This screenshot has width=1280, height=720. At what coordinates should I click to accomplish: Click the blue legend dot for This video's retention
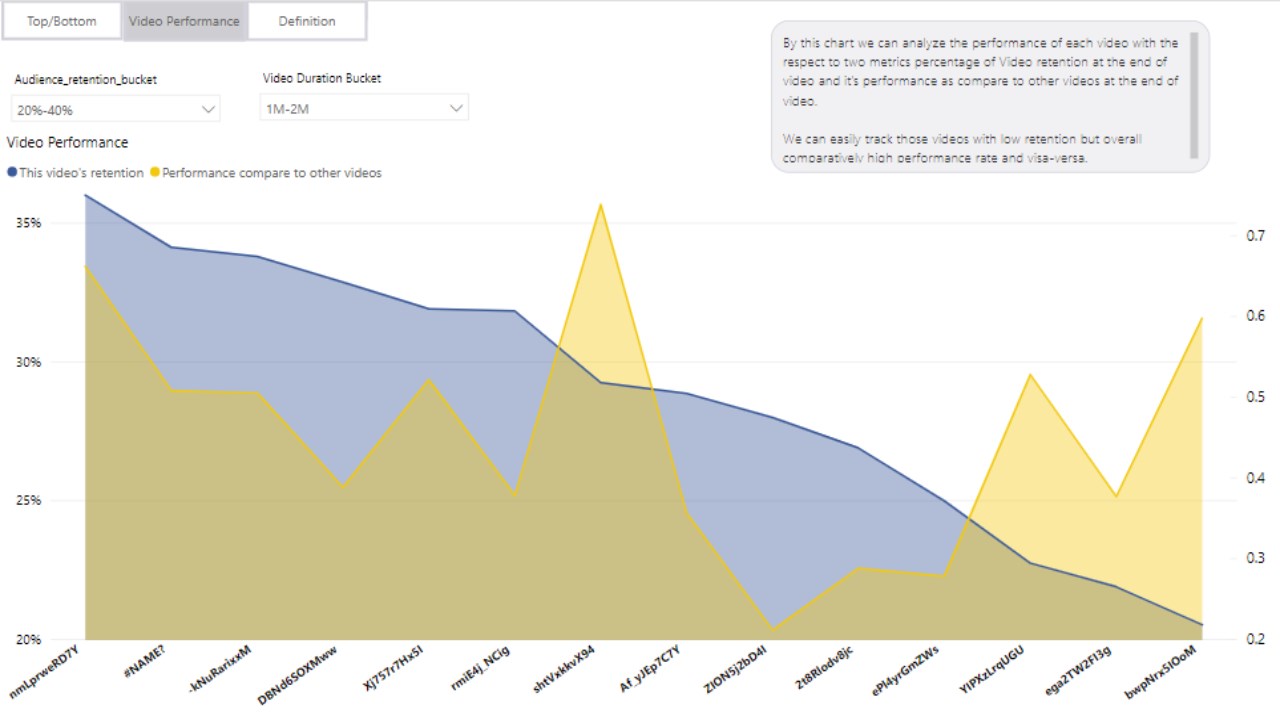click(x=12, y=173)
